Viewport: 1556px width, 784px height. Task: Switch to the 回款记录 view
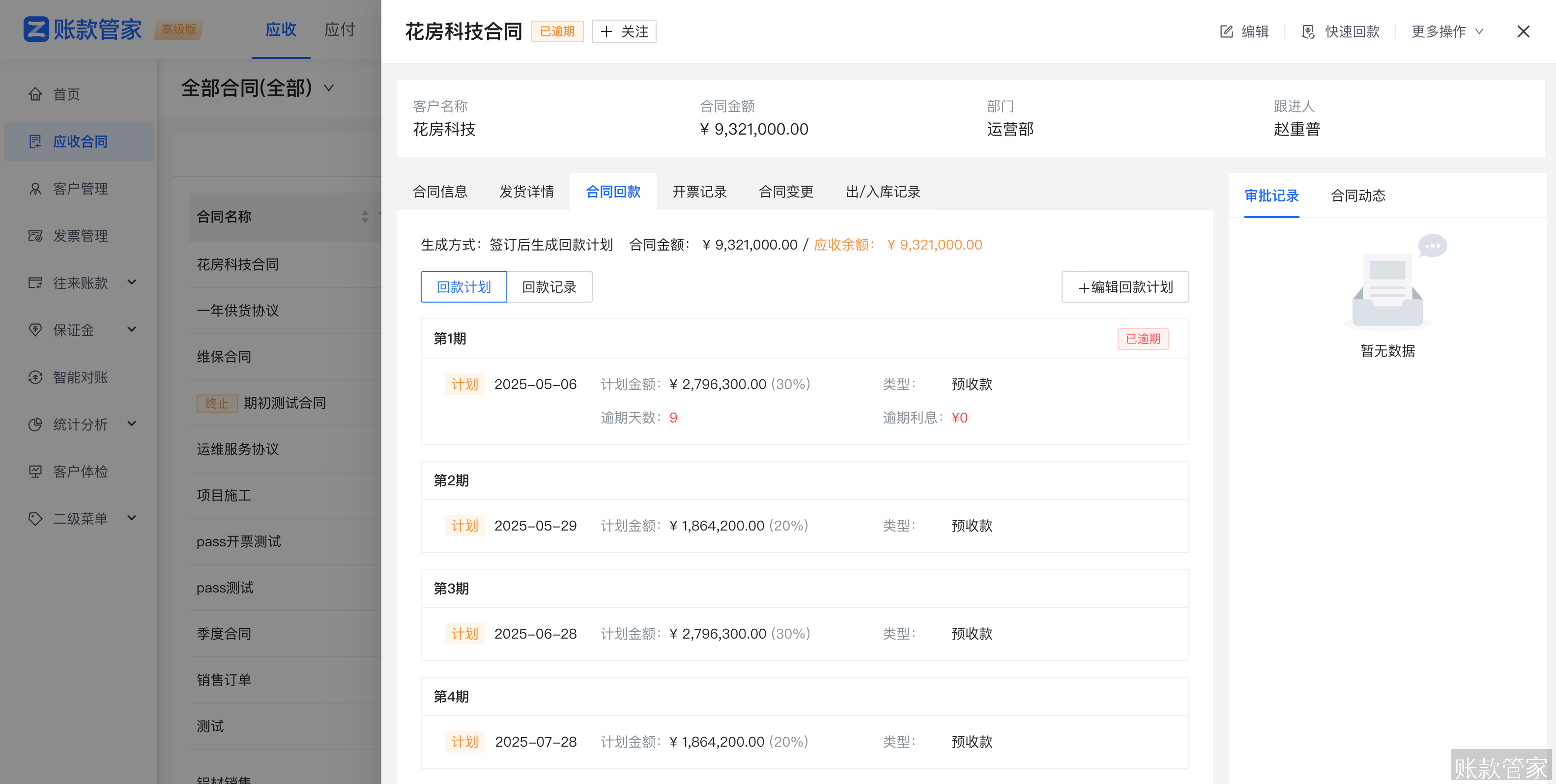tap(549, 287)
